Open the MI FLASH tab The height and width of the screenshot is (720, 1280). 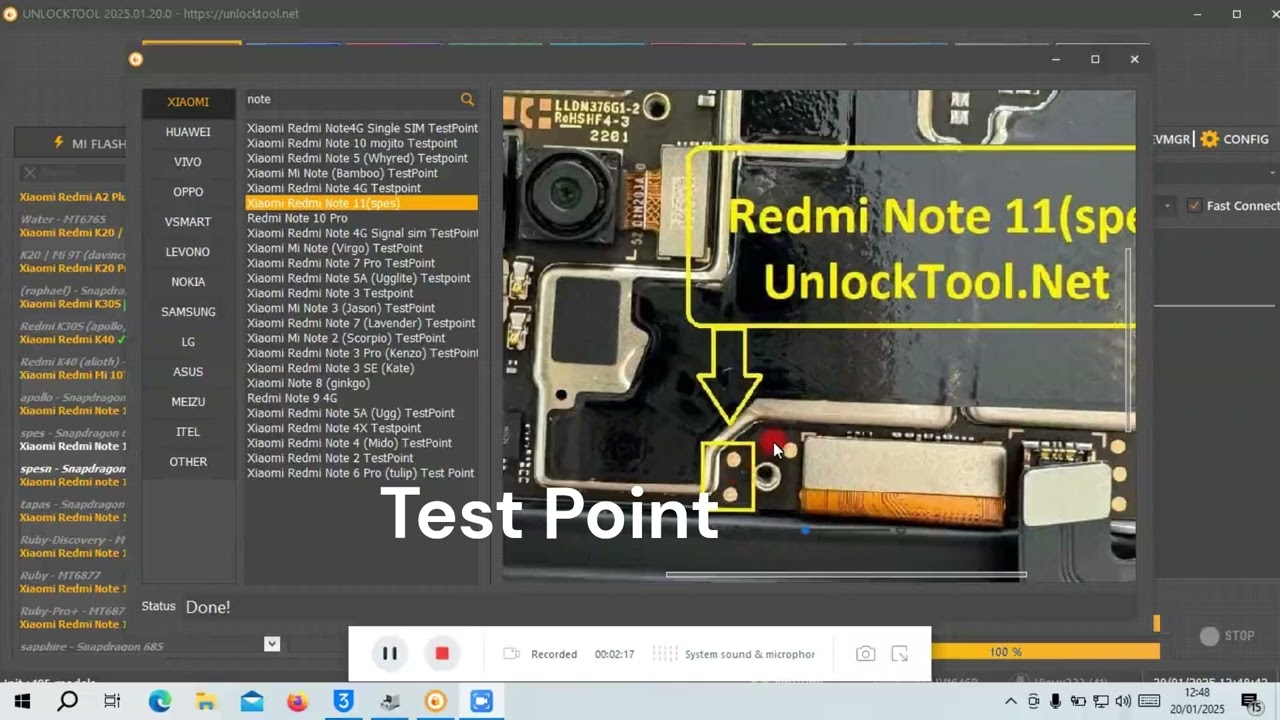(x=89, y=144)
